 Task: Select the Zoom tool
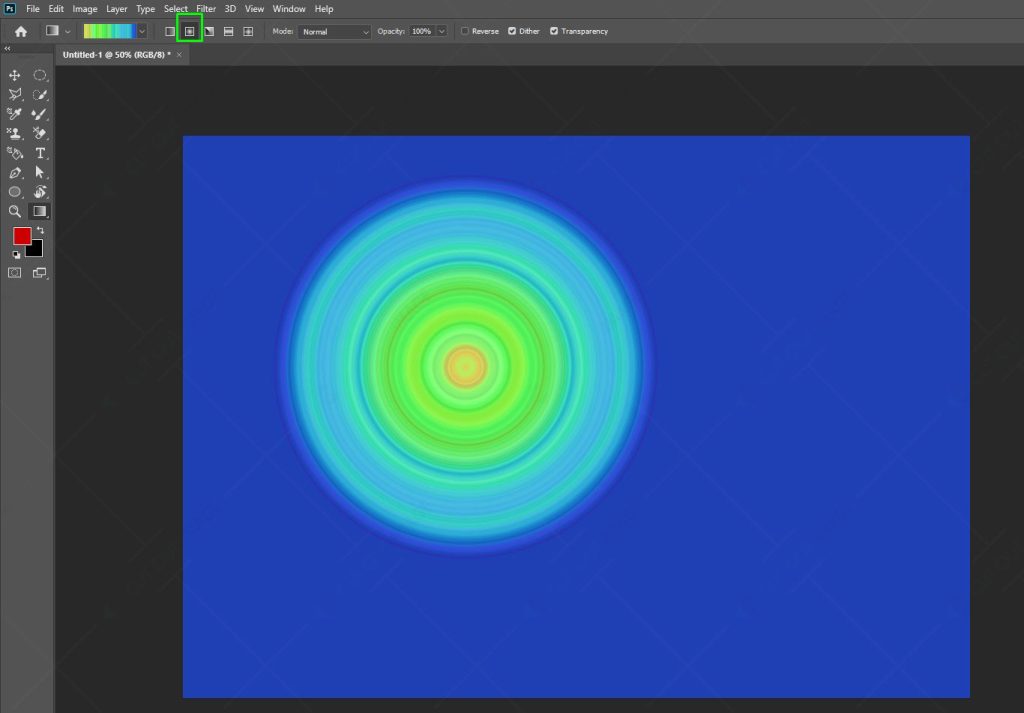click(x=14, y=211)
